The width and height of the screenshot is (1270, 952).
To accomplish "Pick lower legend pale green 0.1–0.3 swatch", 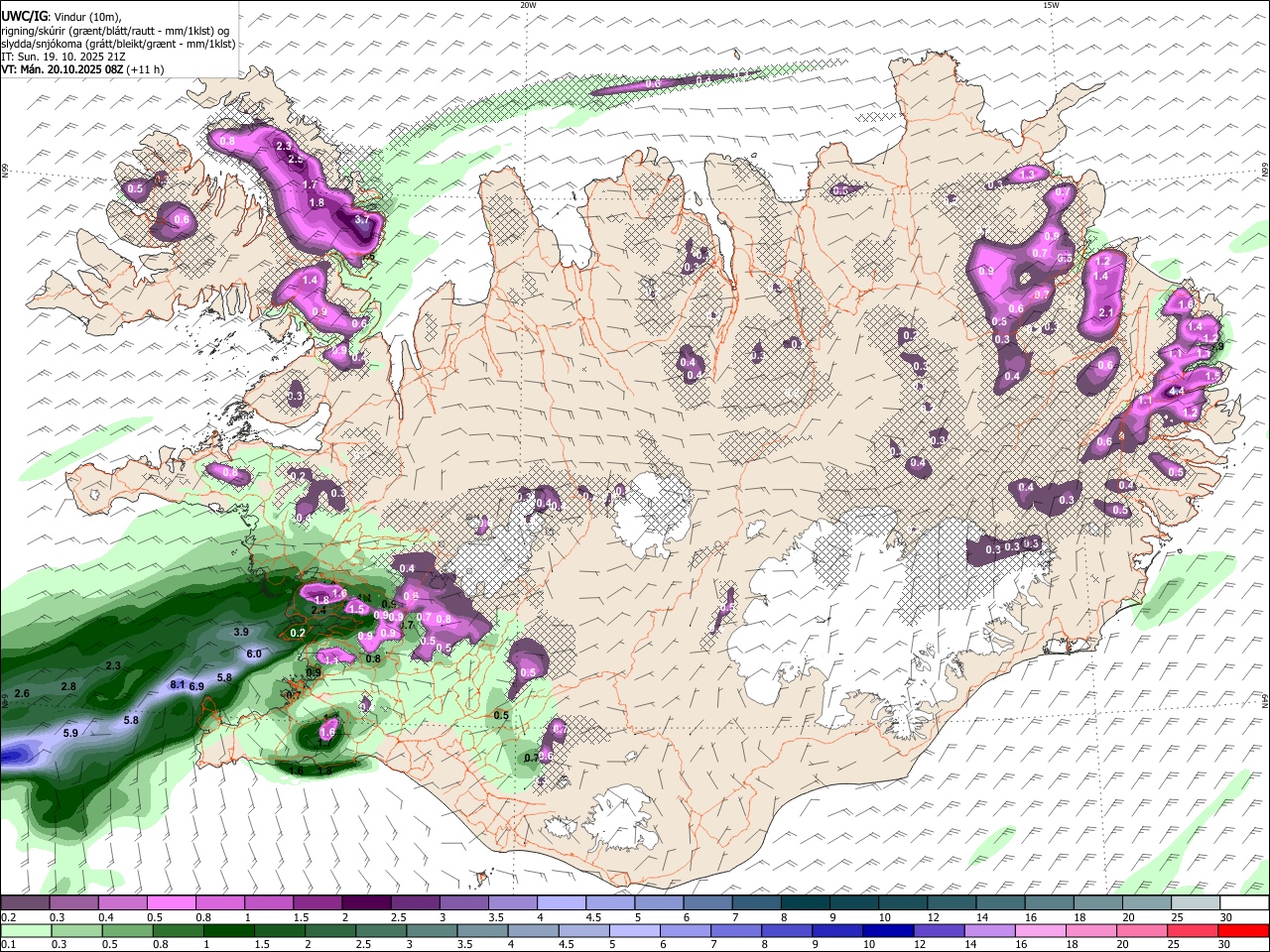I will pos(25,931).
